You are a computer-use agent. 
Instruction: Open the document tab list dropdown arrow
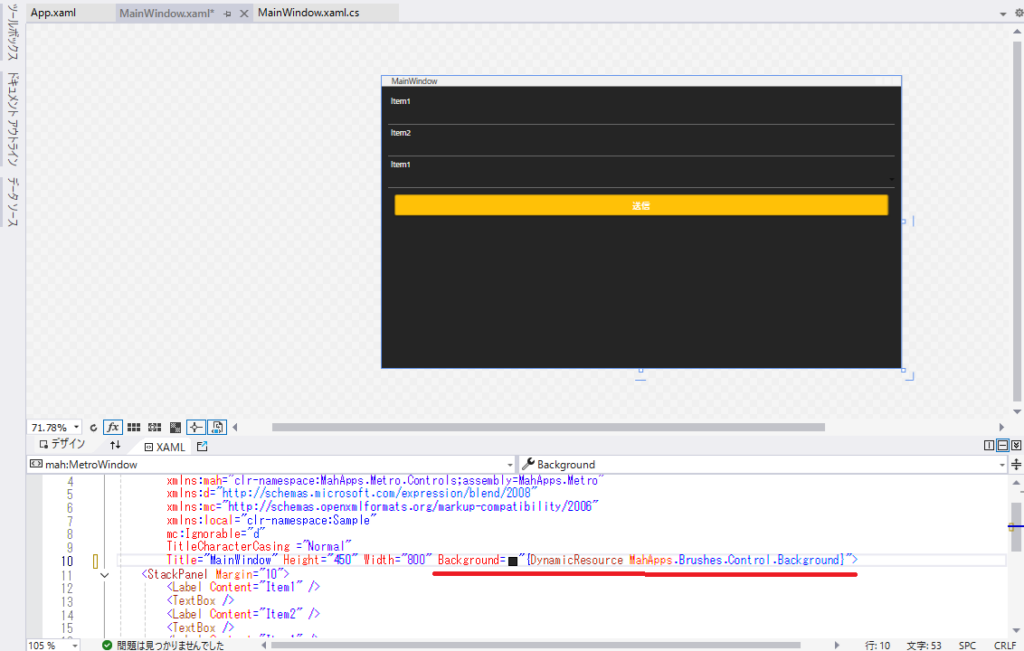pyautogui.click(x=1002, y=14)
